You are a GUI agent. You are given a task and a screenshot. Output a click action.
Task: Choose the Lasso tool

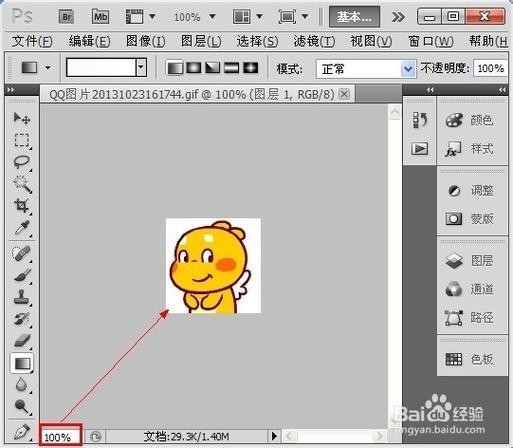point(22,162)
